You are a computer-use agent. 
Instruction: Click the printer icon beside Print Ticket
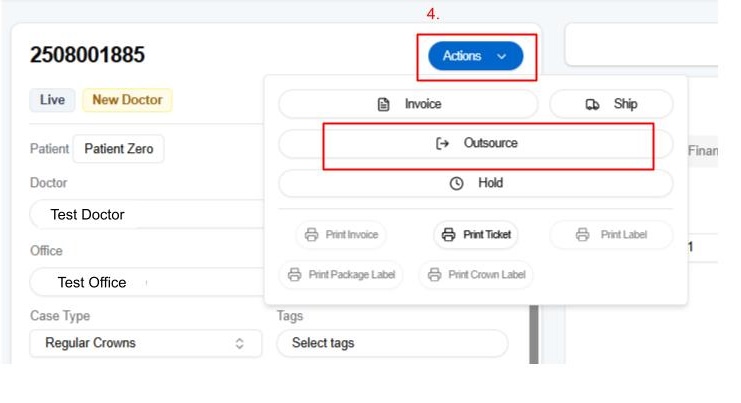[x=448, y=234]
